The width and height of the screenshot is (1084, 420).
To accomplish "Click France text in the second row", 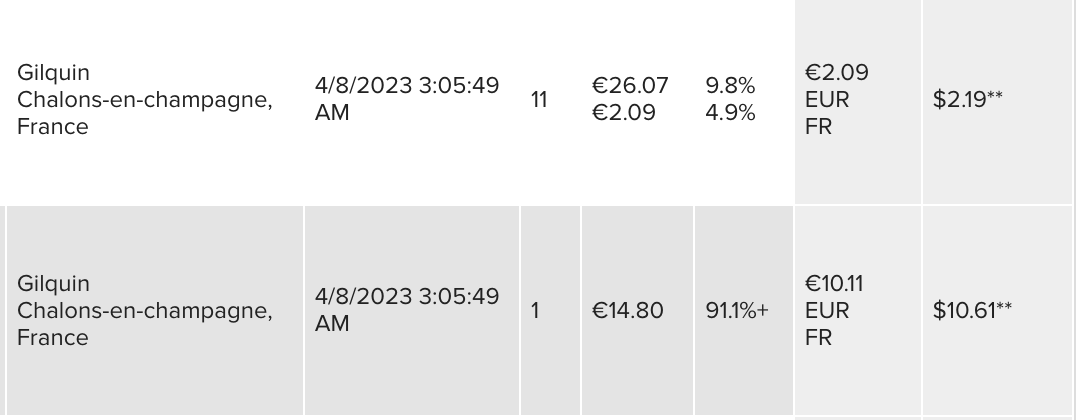I will click(x=53, y=338).
